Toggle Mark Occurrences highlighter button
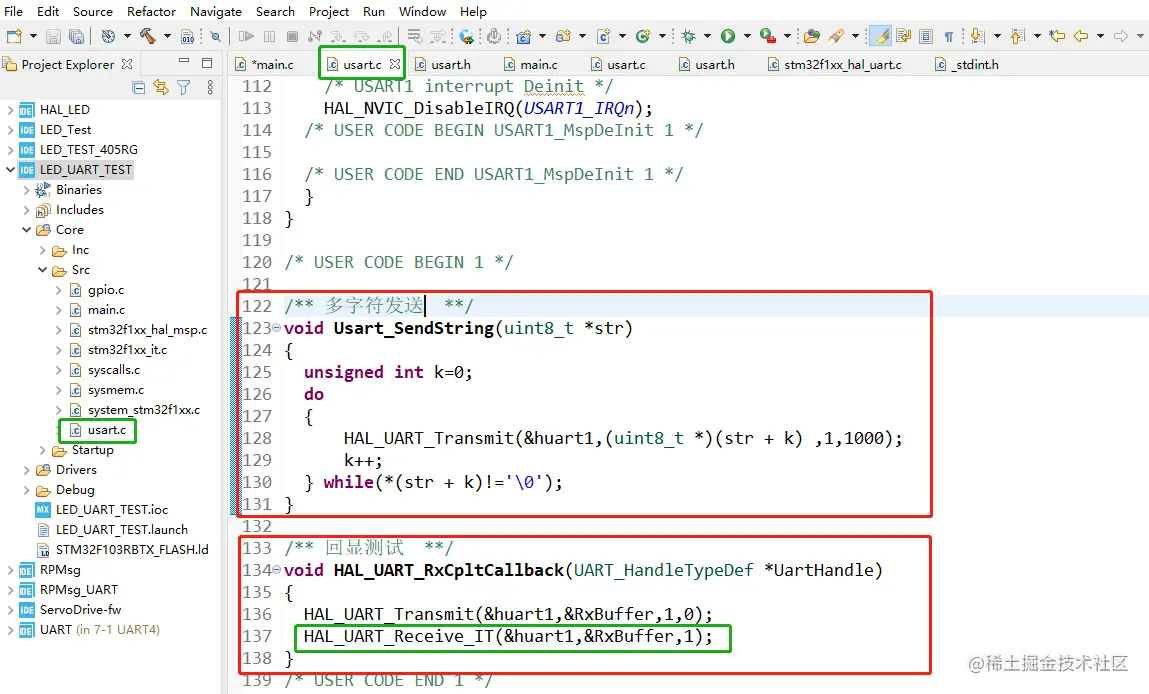1149x694 pixels. (x=882, y=36)
